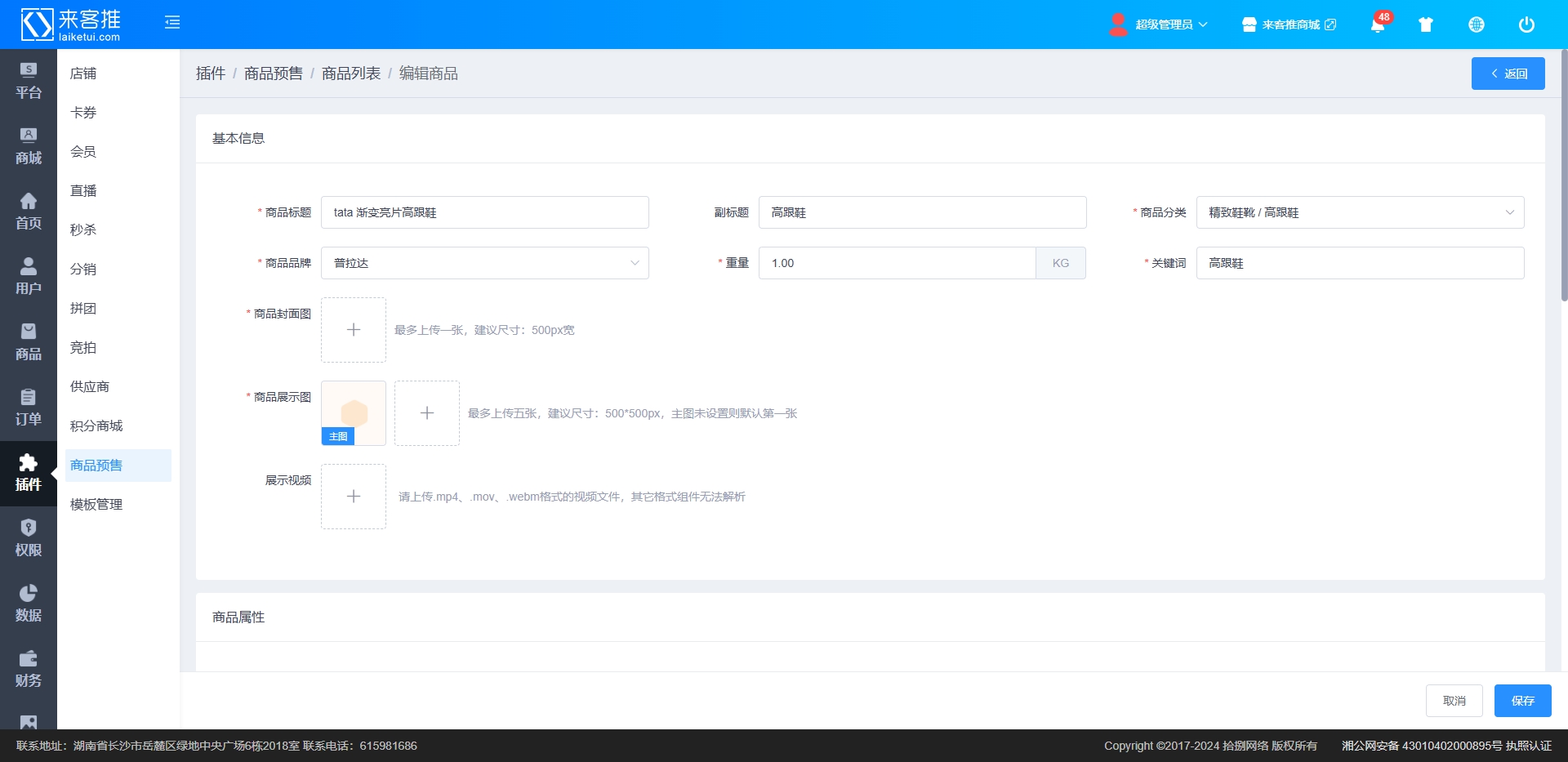Screen dimensions: 1568x762
Task: Open the 商品品牌 dropdown
Action: (x=484, y=263)
